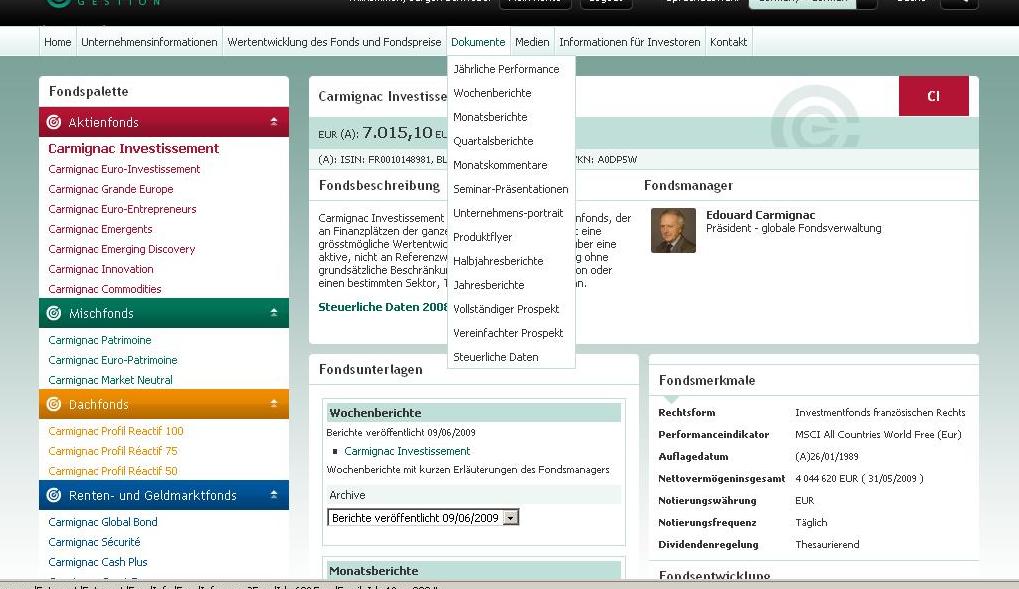The height and width of the screenshot is (589, 1019).
Task: Open Carmignac Patrimoine fund
Action: point(99,340)
